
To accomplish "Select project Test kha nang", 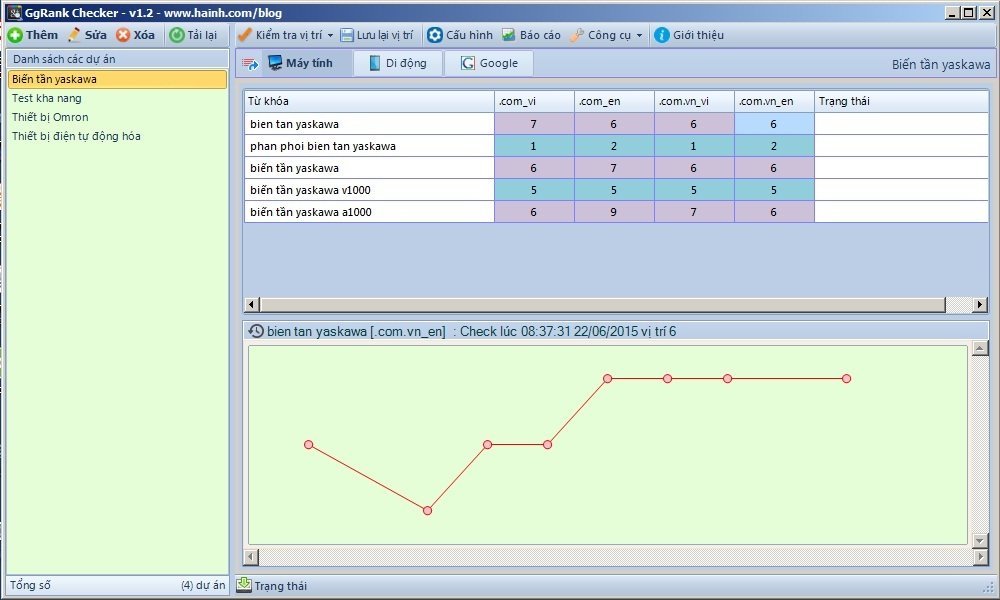I will [117, 98].
